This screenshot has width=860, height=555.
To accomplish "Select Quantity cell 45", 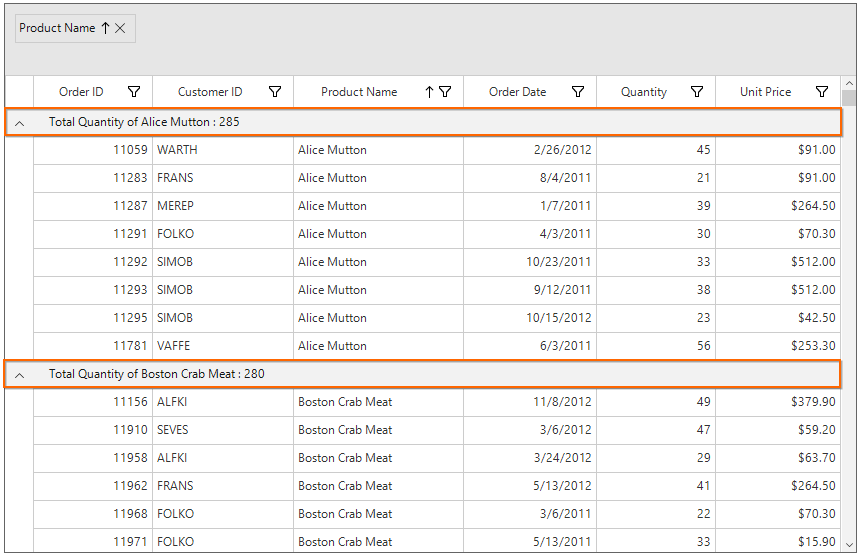I will coord(656,150).
